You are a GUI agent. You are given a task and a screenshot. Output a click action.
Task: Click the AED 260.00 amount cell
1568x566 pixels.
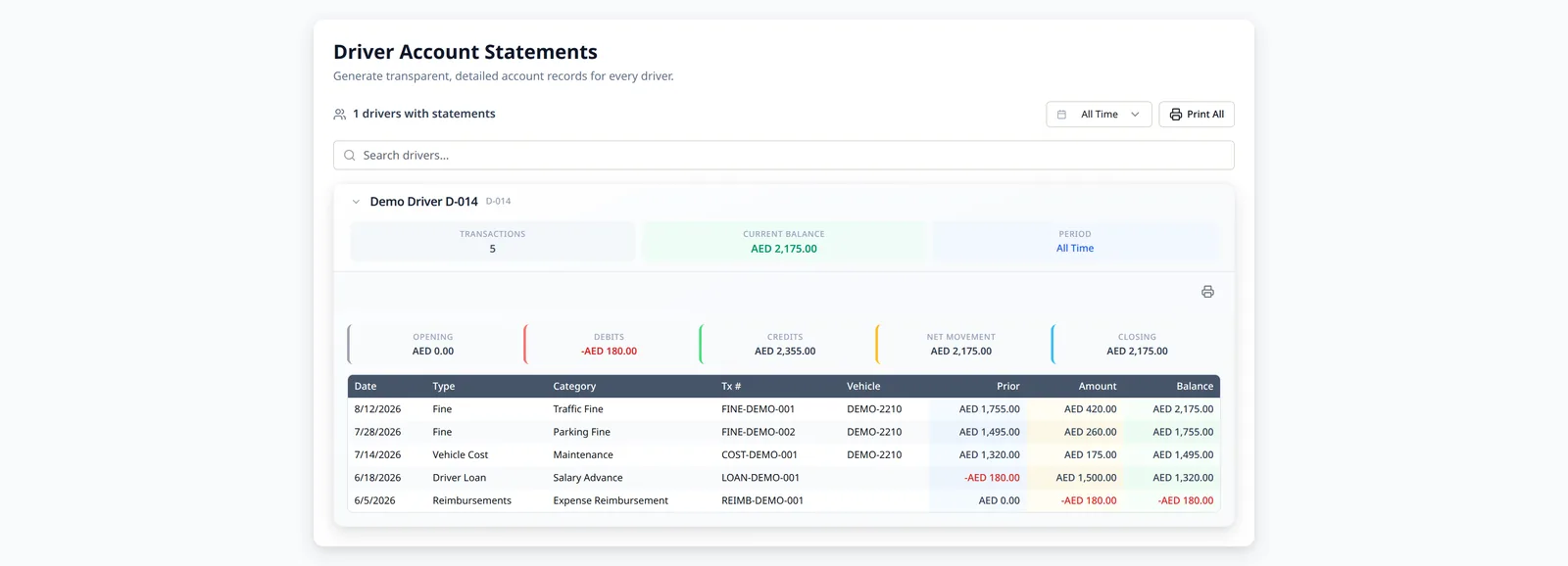(x=1090, y=432)
